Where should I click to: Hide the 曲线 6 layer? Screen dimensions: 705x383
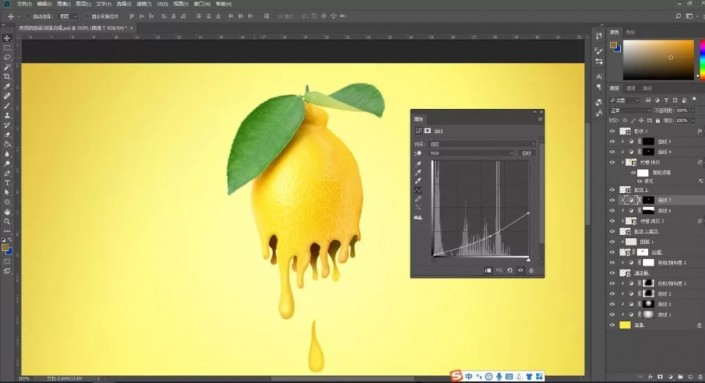(612, 210)
